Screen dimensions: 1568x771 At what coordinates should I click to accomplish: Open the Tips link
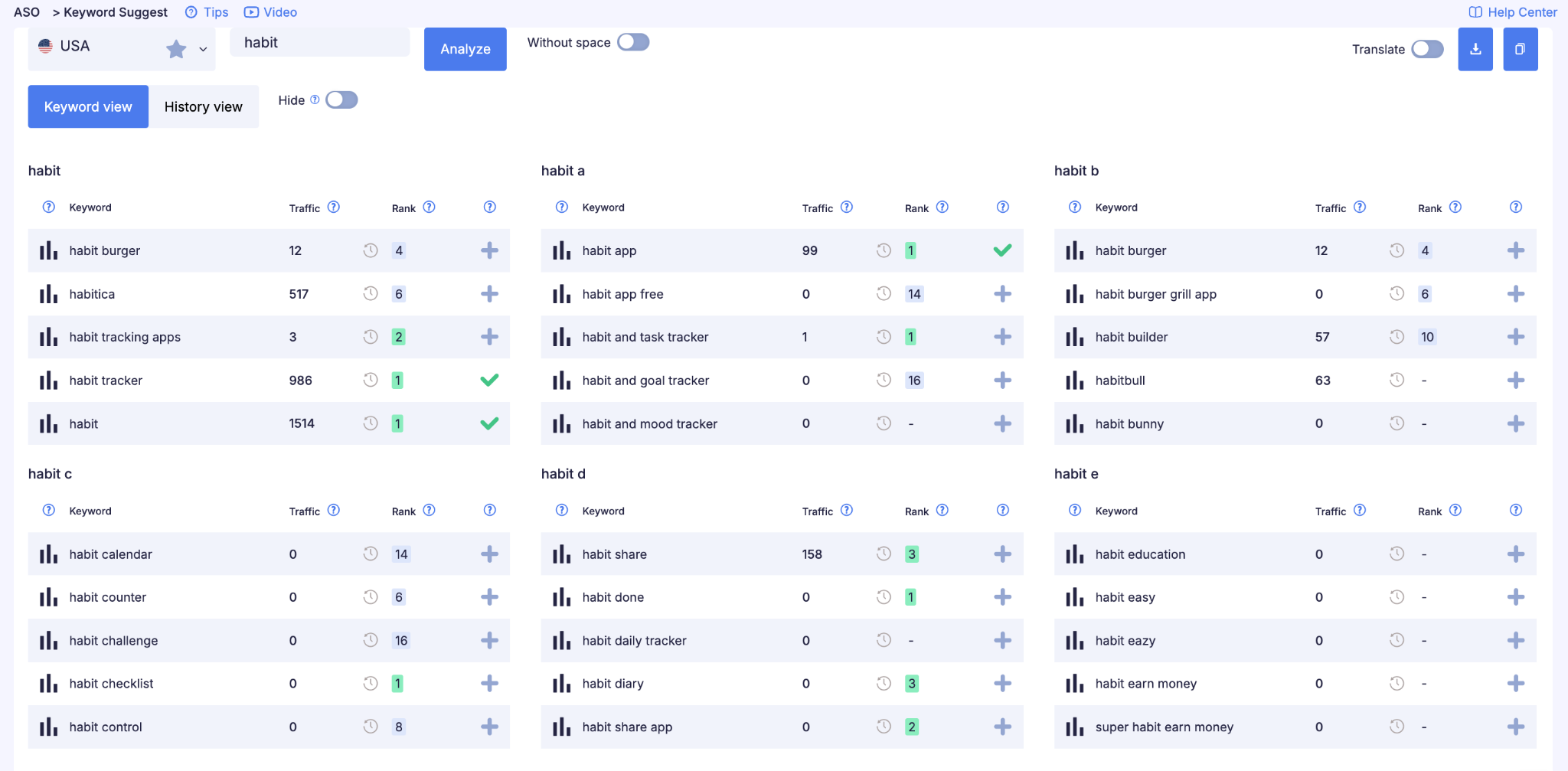(207, 12)
